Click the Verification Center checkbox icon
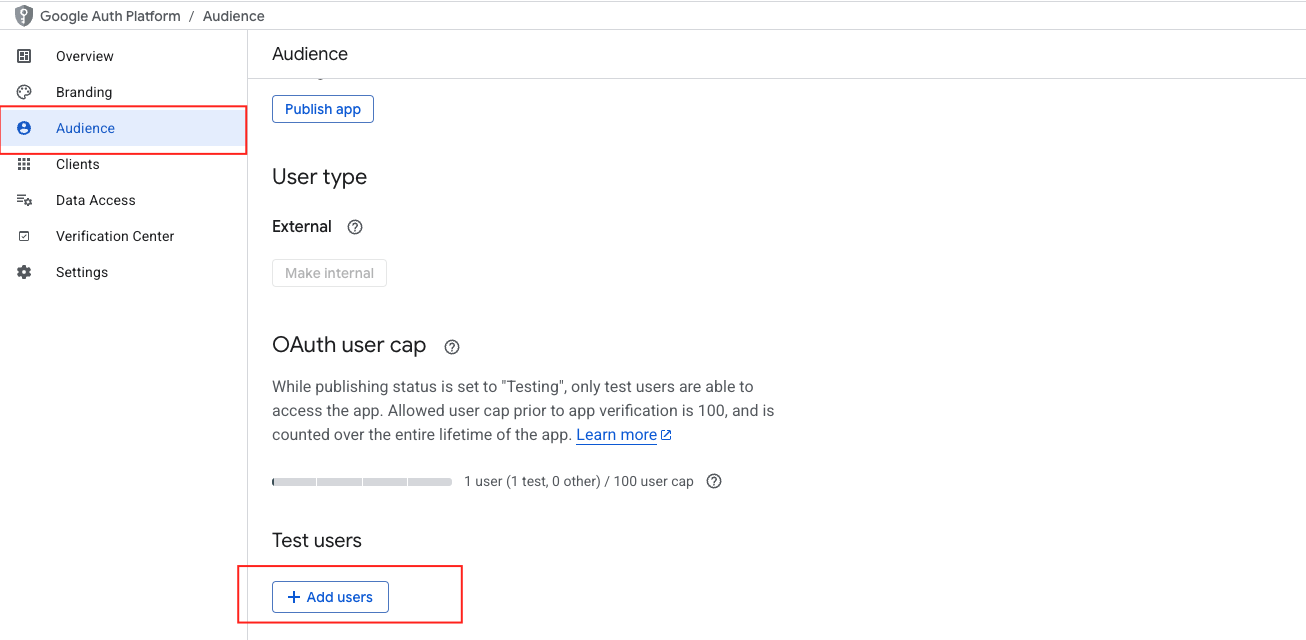 click(x=24, y=236)
